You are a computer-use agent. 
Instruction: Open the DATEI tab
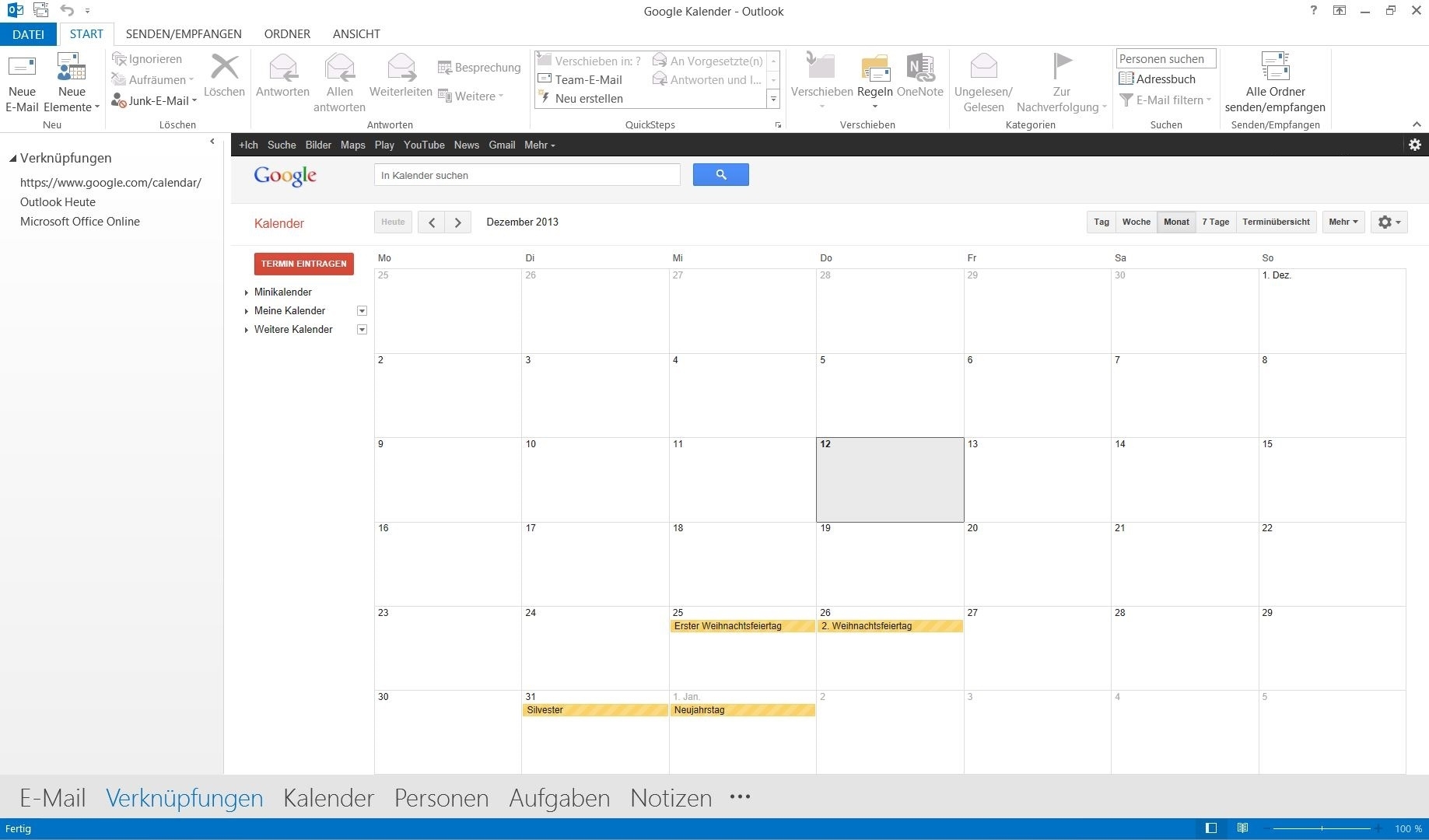point(28,34)
